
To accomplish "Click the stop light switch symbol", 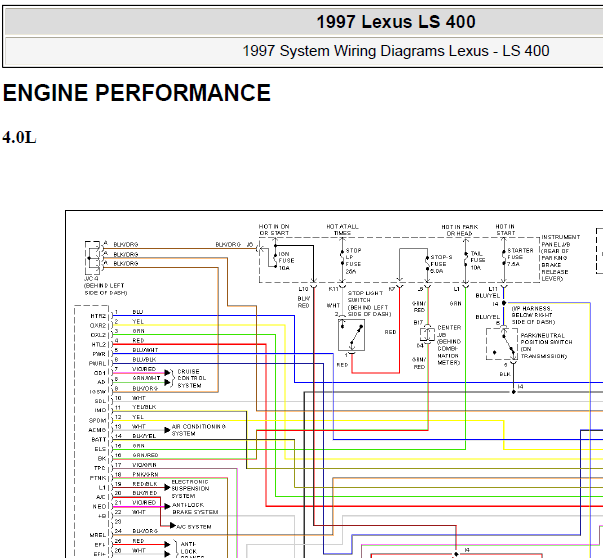I will tap(351, 335).
